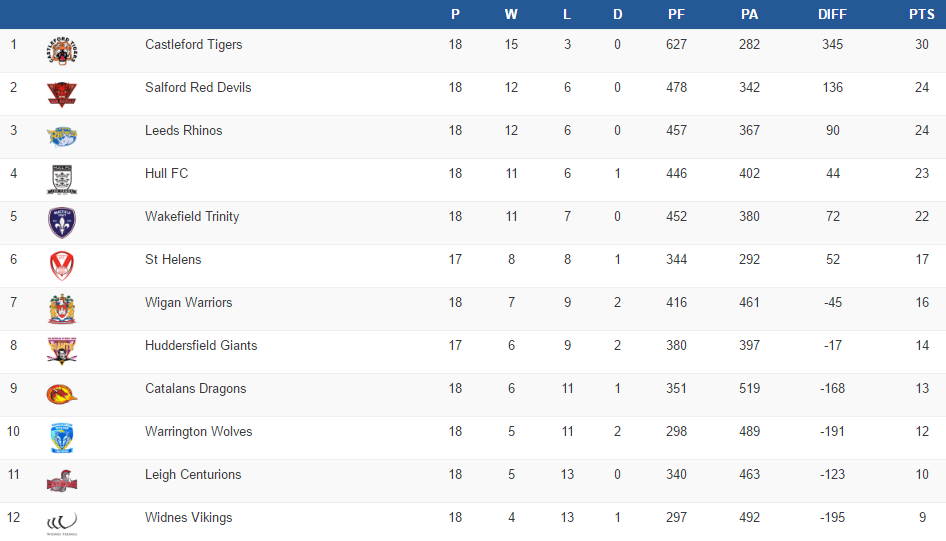Screen dimensions: 946x541
Task: Click the Widnes Vikings logo
Action: coord(62,523)
